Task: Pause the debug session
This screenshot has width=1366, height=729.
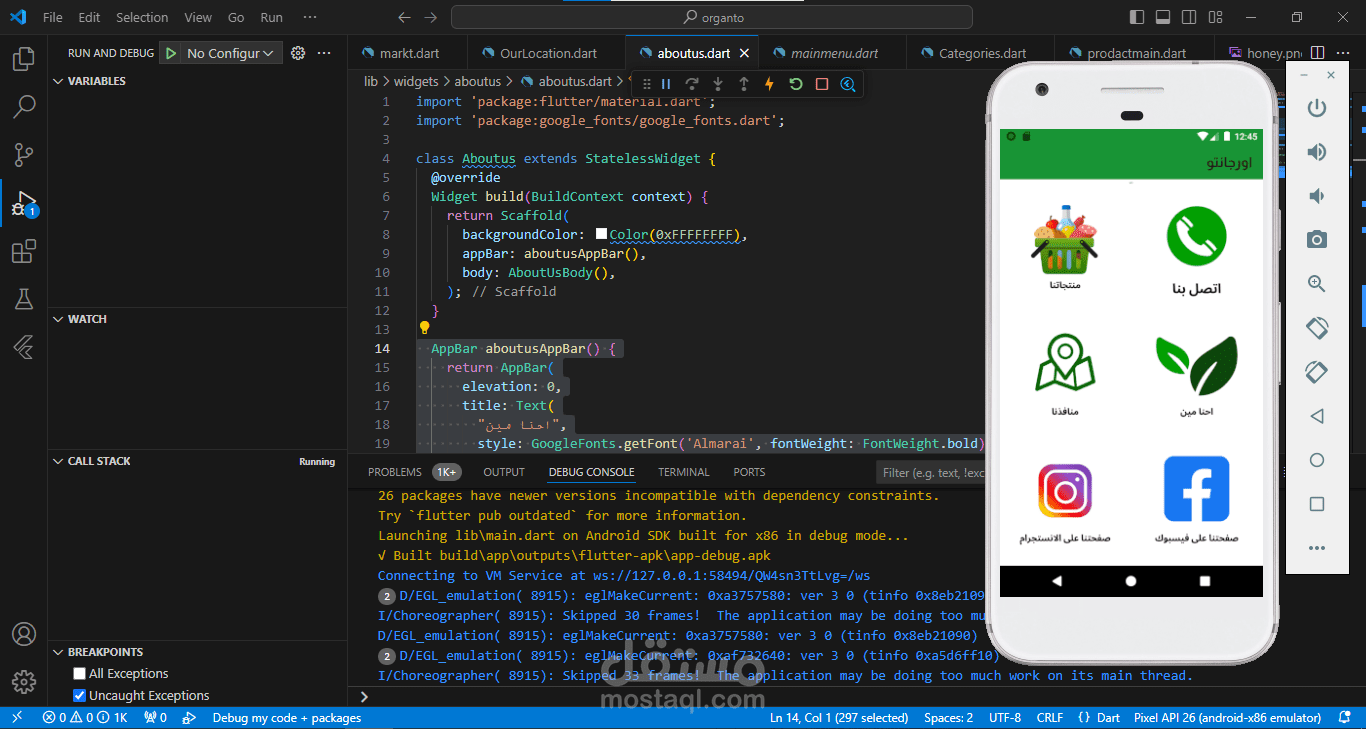Action: [x=666, y=85]
